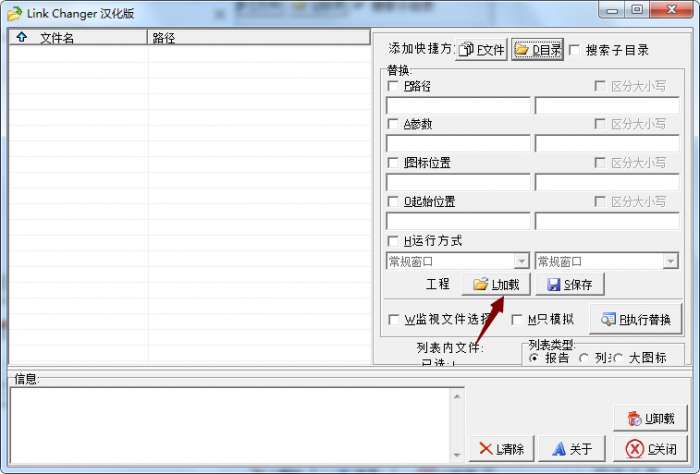The height and width of the screenshot is (474, 700).
Task: Enable M只模拟 checkbox
Action: 517,320
